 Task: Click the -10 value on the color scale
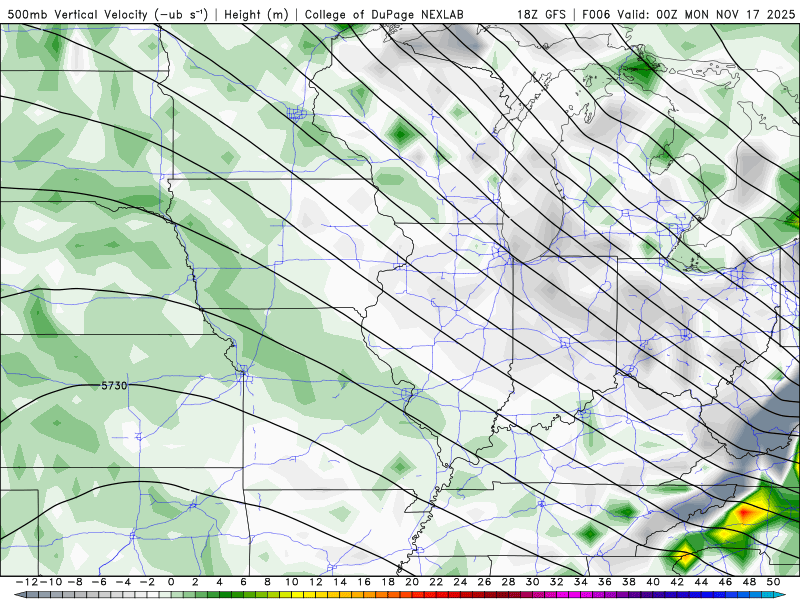[51, 582]
